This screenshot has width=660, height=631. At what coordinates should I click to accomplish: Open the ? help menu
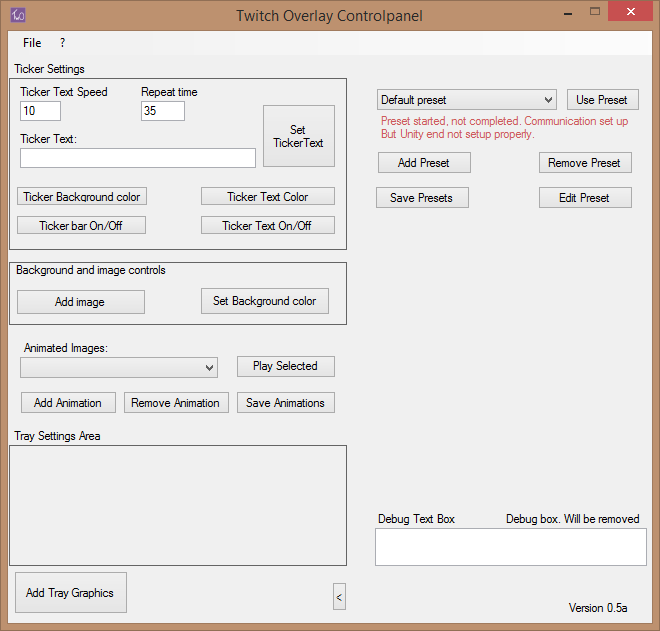62,43
